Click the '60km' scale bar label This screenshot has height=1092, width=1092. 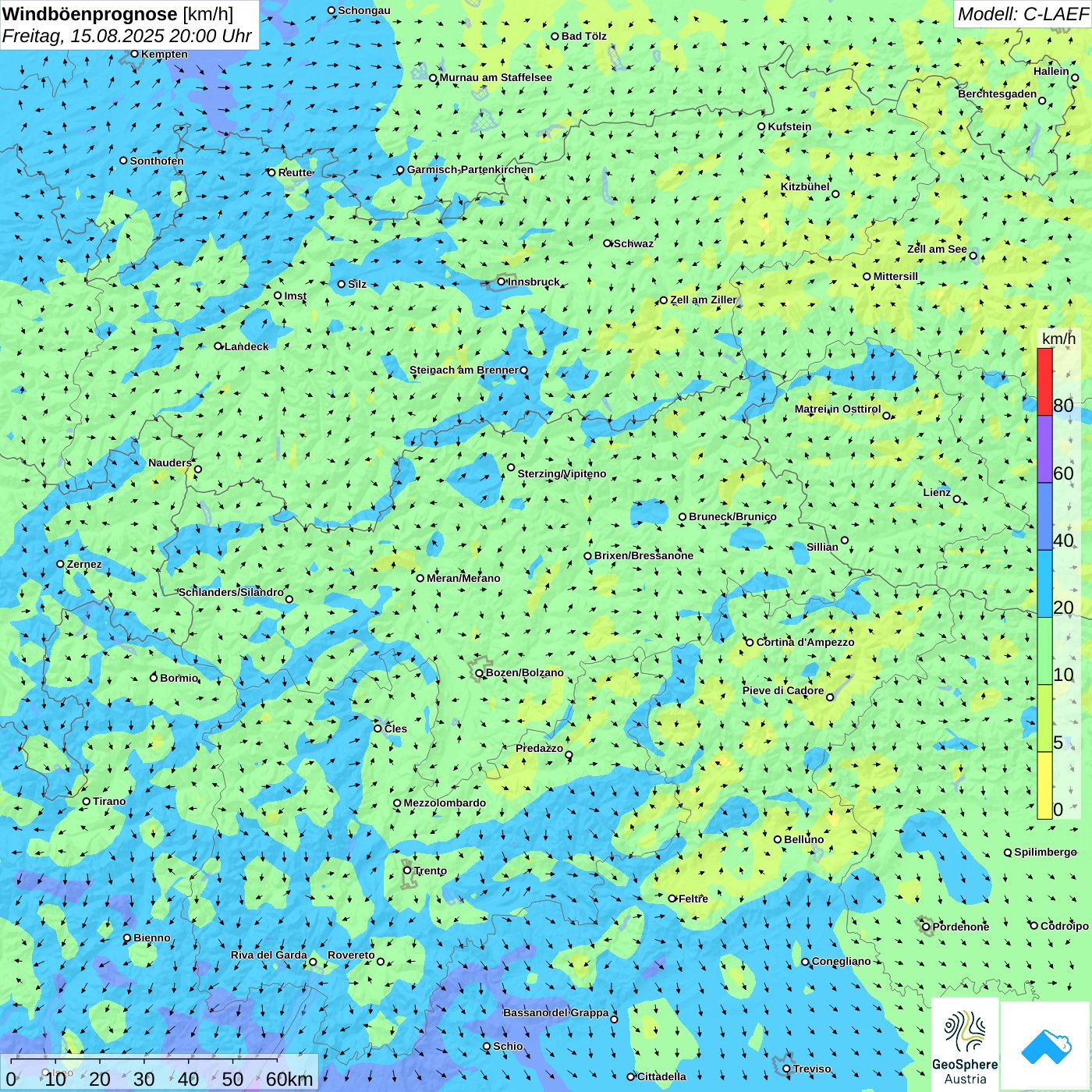click(x=289, y=1079)
